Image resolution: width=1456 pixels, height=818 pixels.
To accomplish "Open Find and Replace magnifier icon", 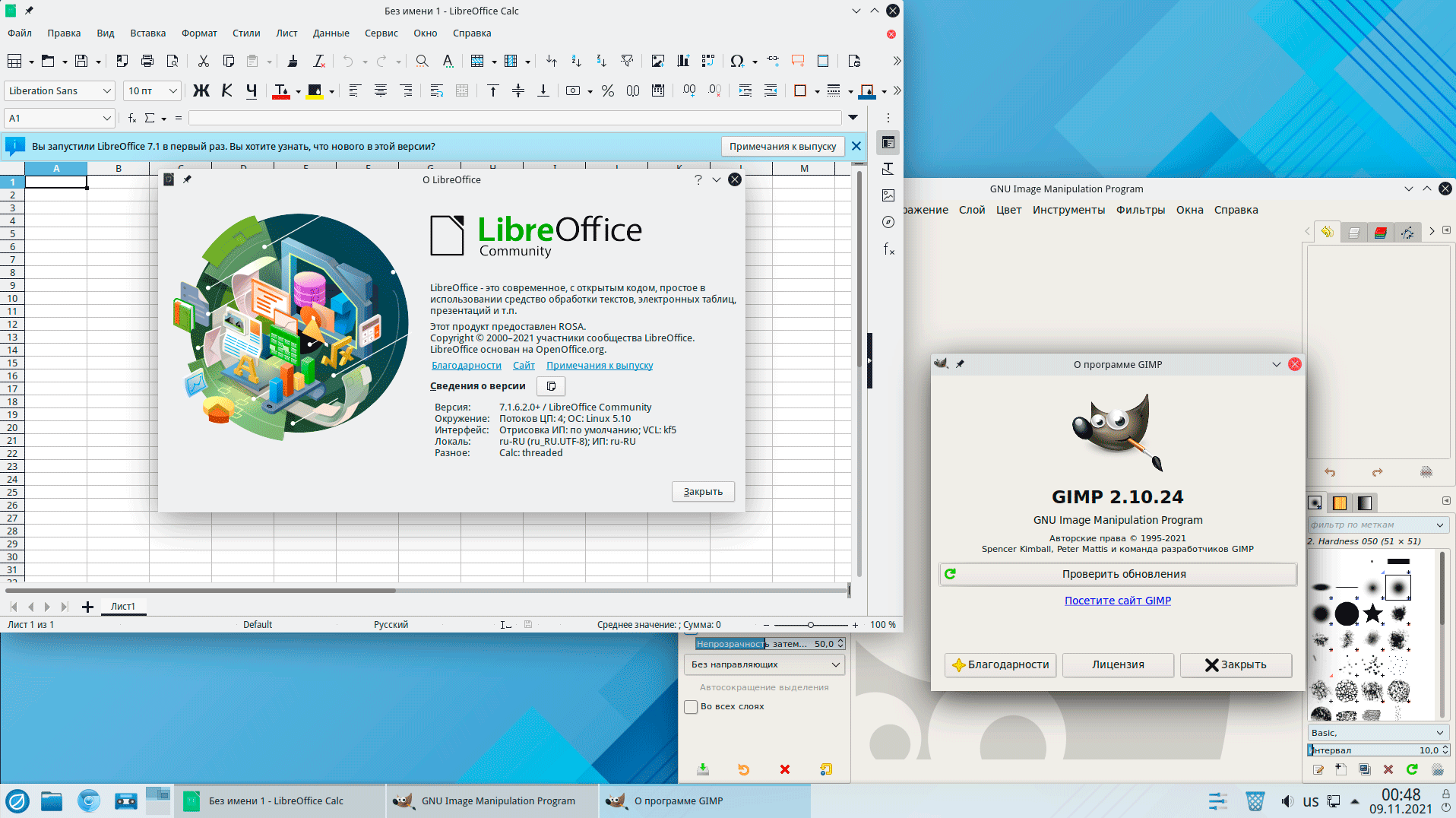I will click(x=422, y=61).
